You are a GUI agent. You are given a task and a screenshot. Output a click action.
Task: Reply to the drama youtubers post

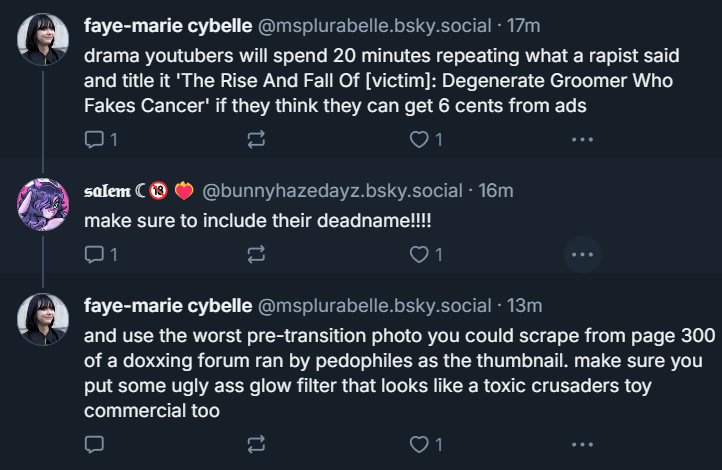coord(95,140)
